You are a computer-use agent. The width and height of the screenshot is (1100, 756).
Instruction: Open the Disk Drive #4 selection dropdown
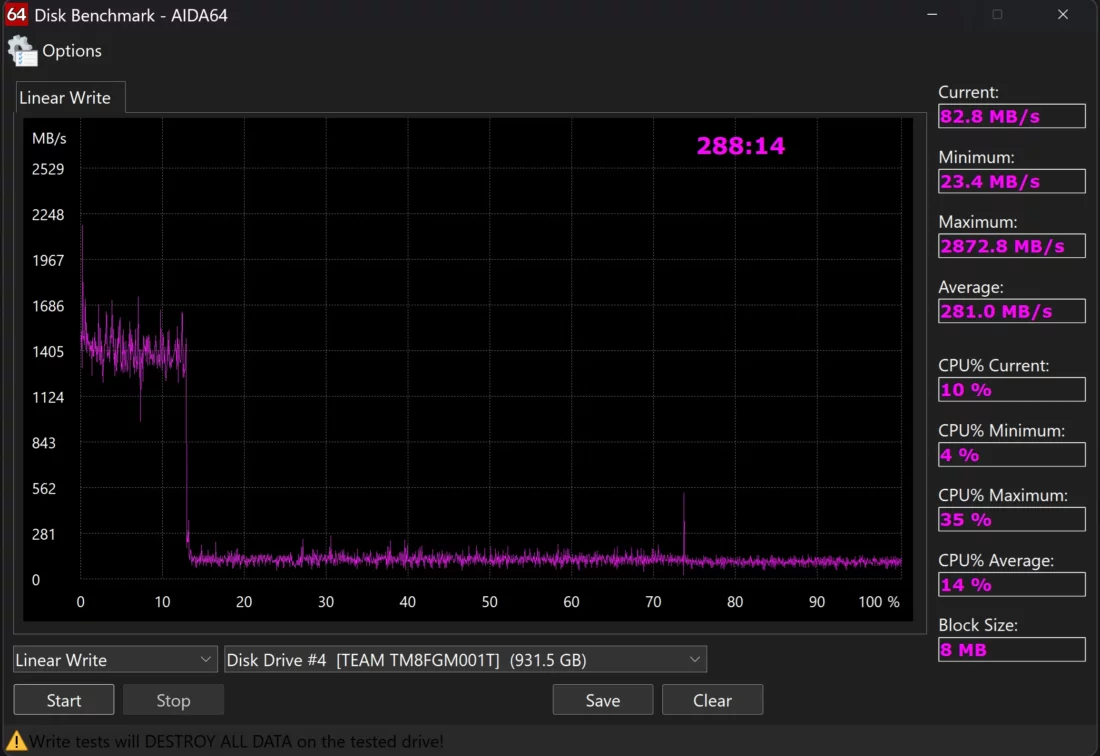coord(465,660)
